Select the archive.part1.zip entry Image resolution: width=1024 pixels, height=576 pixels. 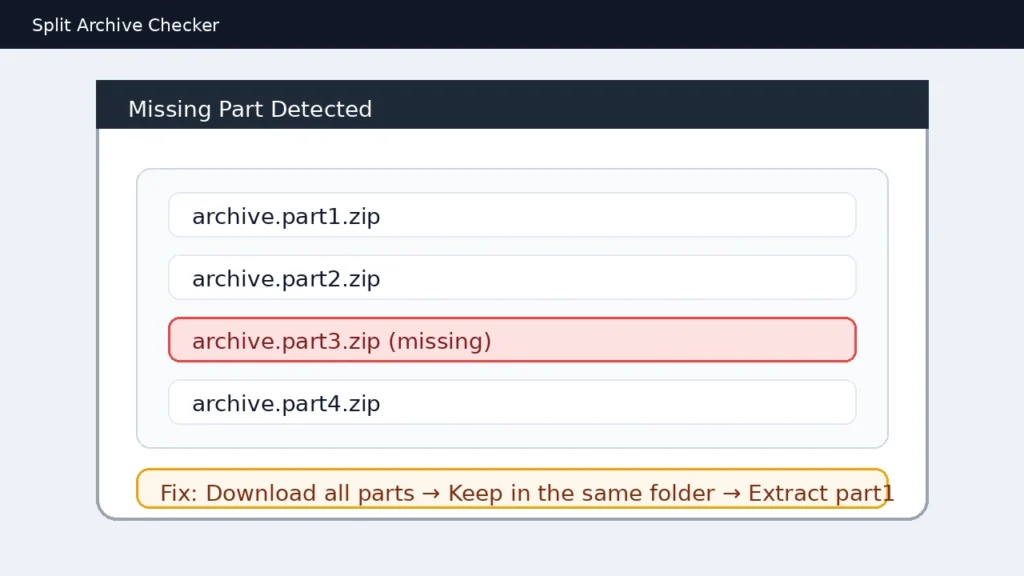(512, 215)
